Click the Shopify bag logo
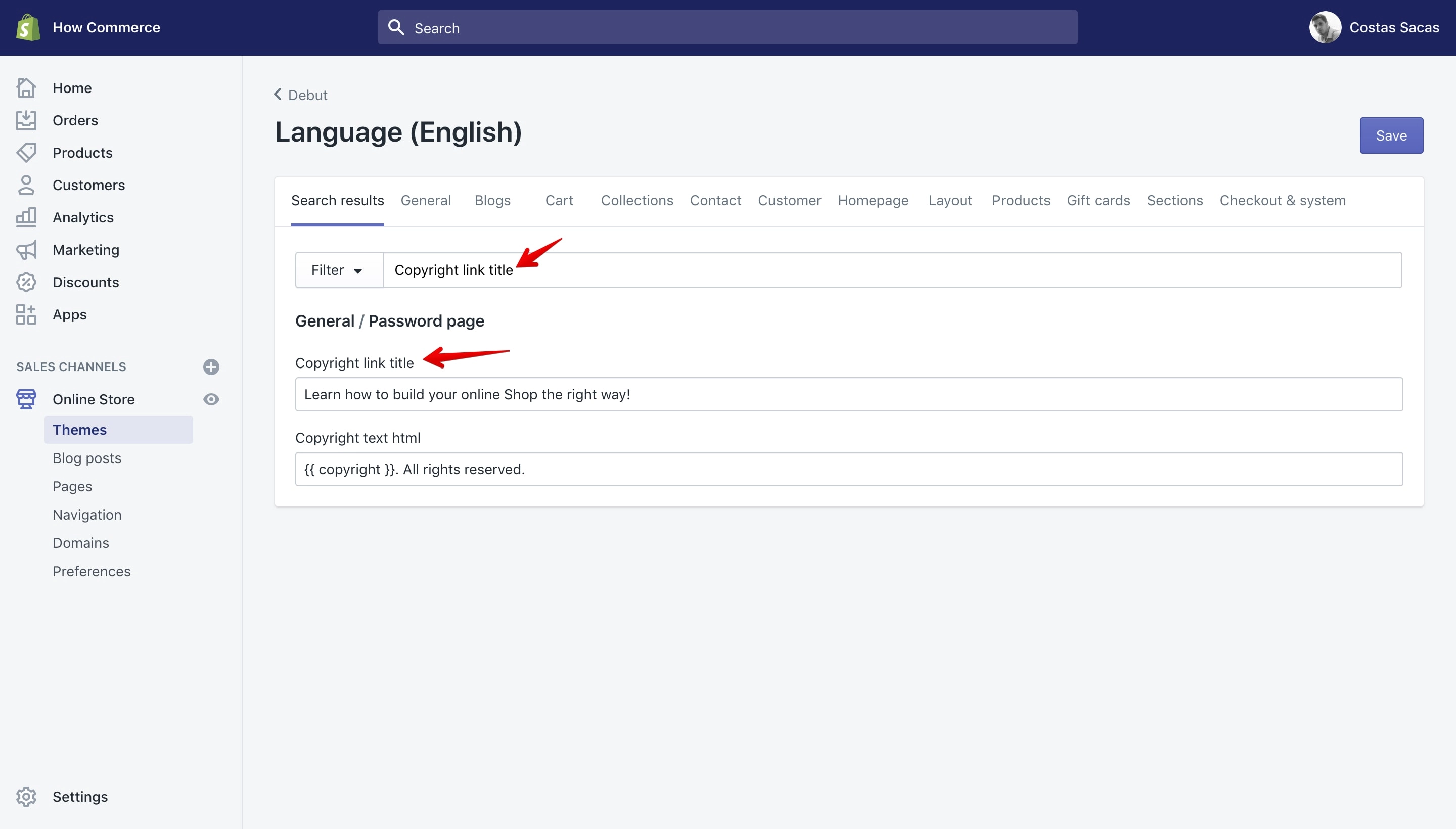 28,27
